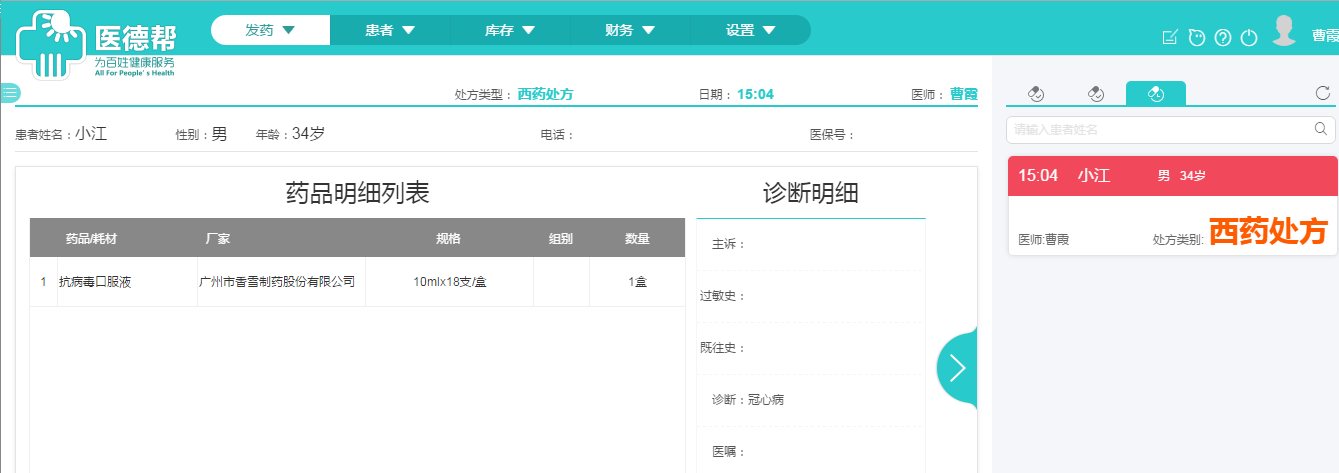The image size is (1339, 473).
Task: Click the 1盒 quantity cell
Action: pyautogui.click(x=638, y=282)
